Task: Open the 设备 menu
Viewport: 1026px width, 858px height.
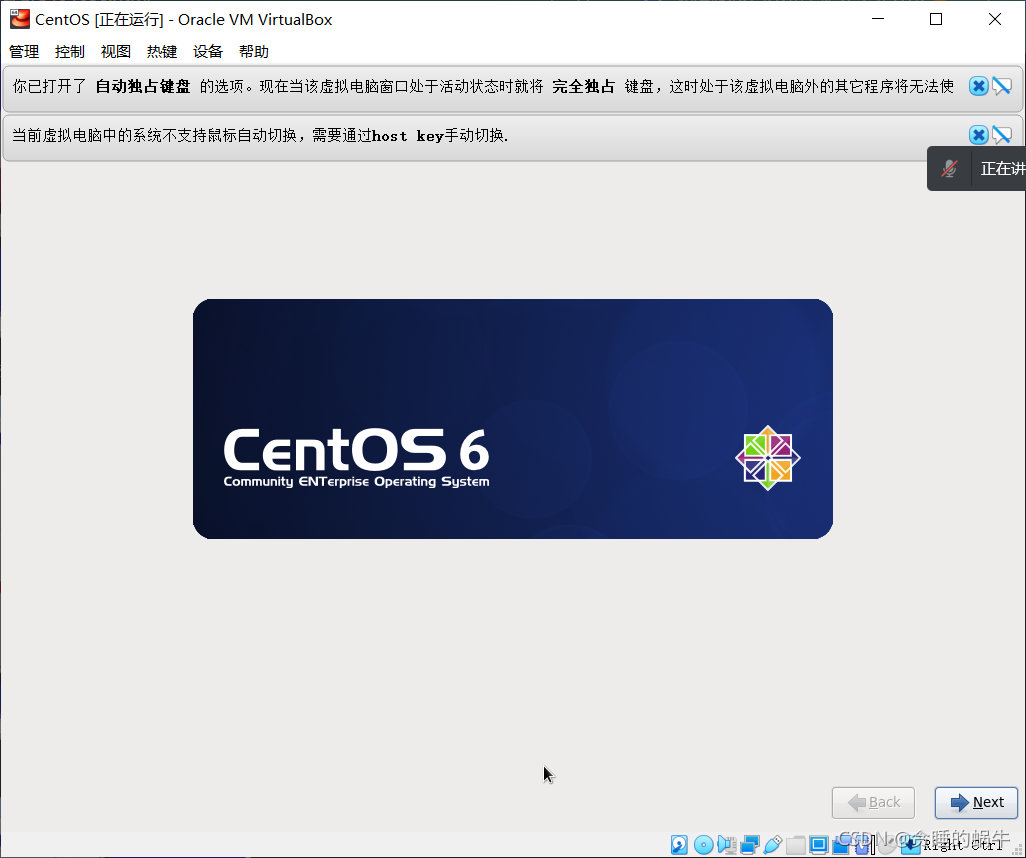Action: coord(208,52)
